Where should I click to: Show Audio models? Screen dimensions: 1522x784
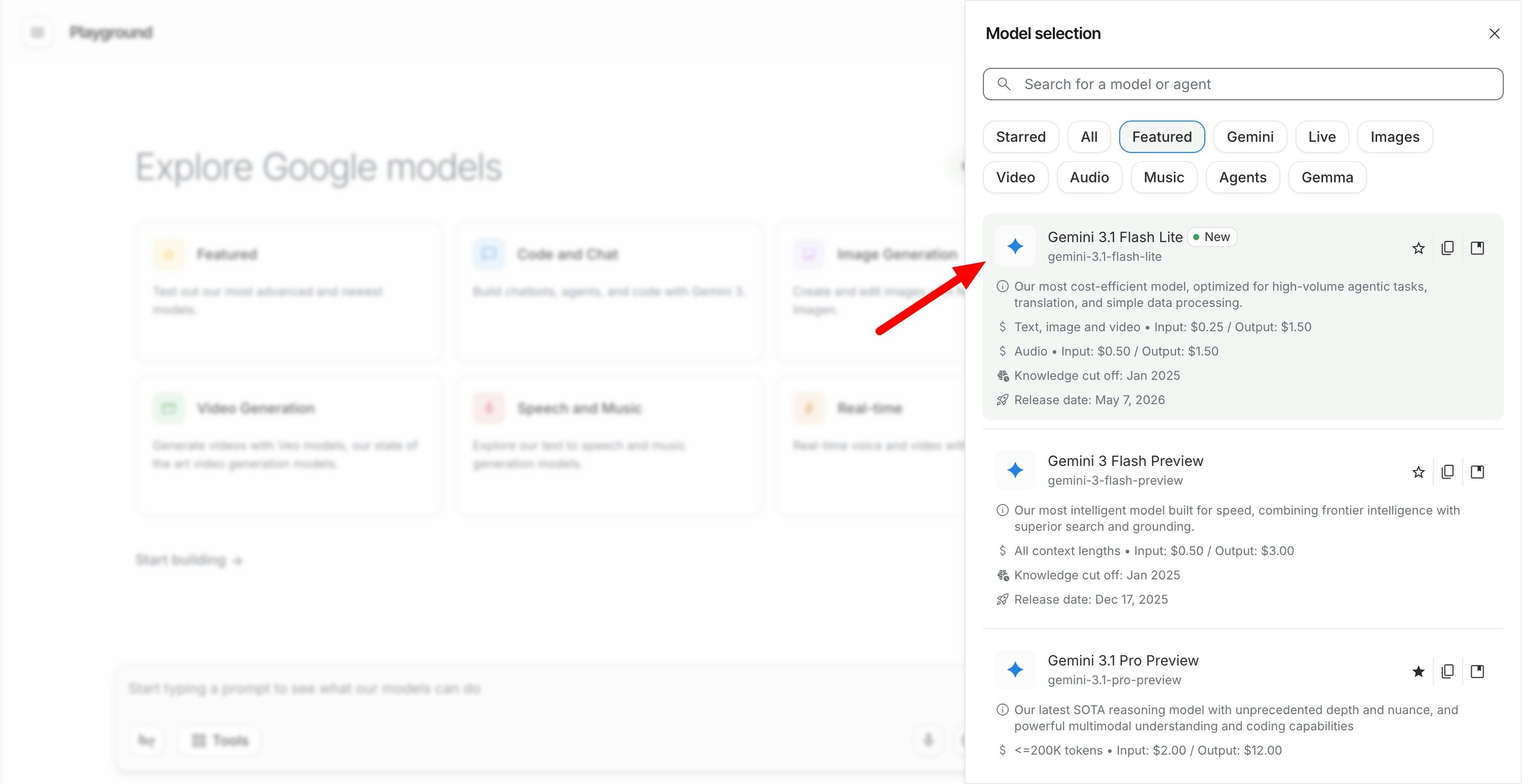coord(1089,177)
